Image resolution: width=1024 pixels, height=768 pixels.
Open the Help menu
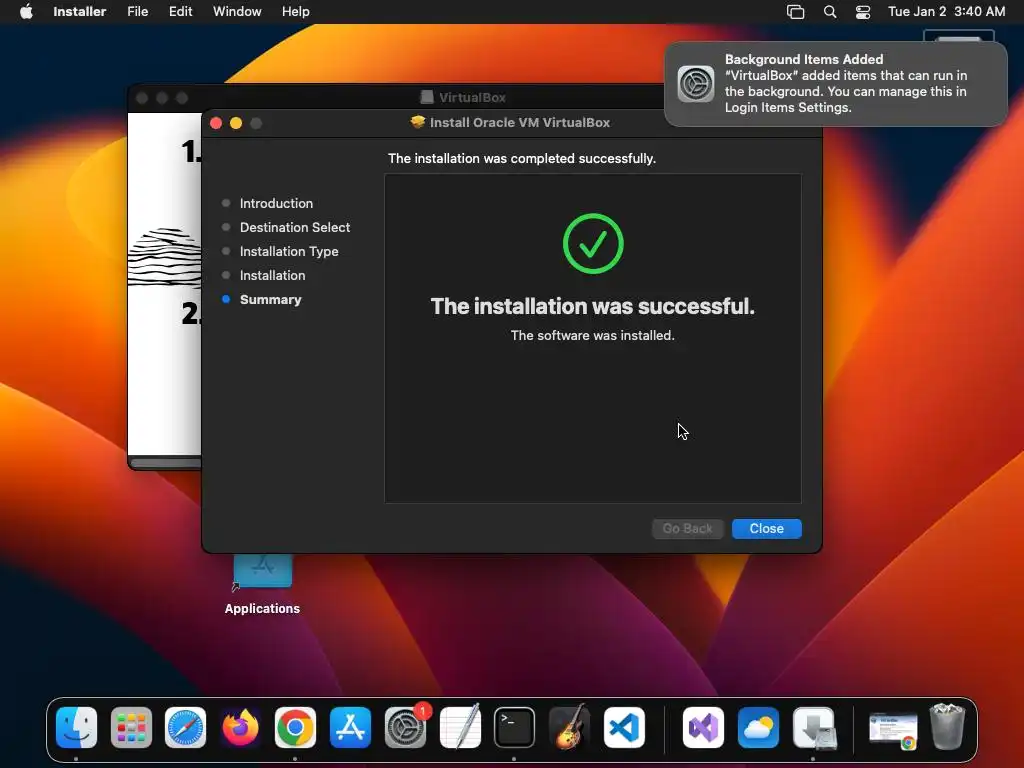[x=295, y=11]
